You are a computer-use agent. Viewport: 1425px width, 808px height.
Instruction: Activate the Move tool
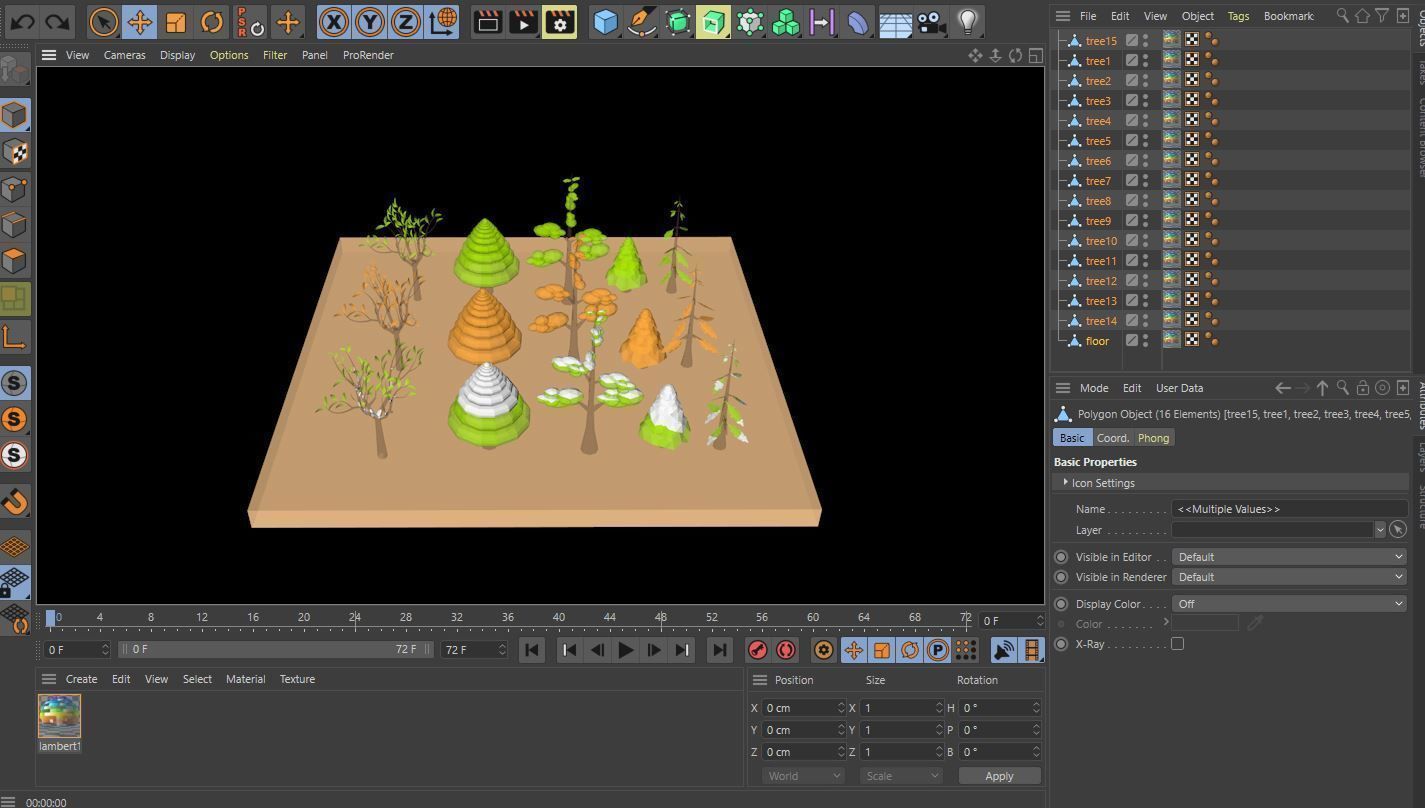(x=140, y=21)
